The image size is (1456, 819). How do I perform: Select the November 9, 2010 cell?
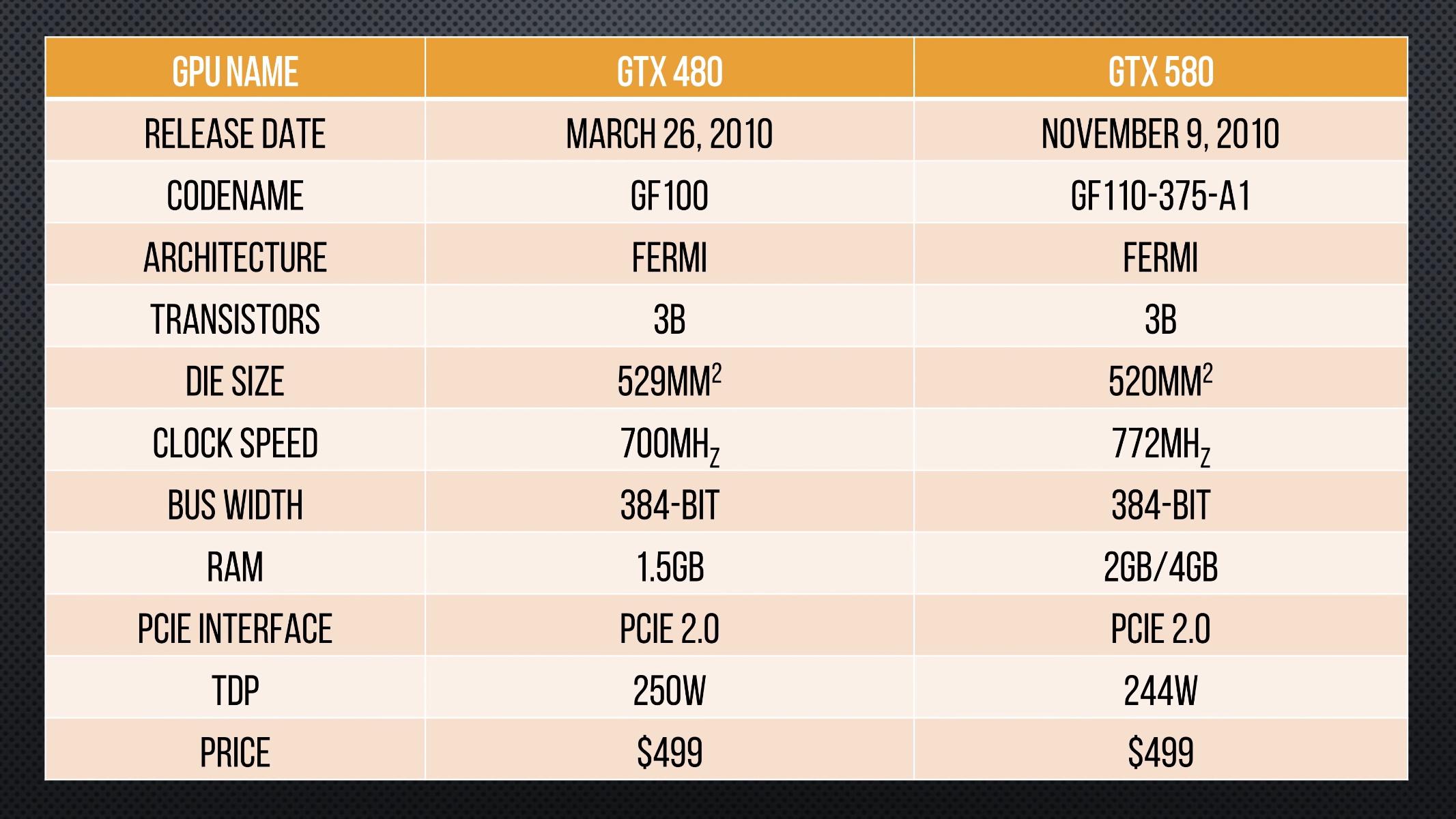[1160, 134]
